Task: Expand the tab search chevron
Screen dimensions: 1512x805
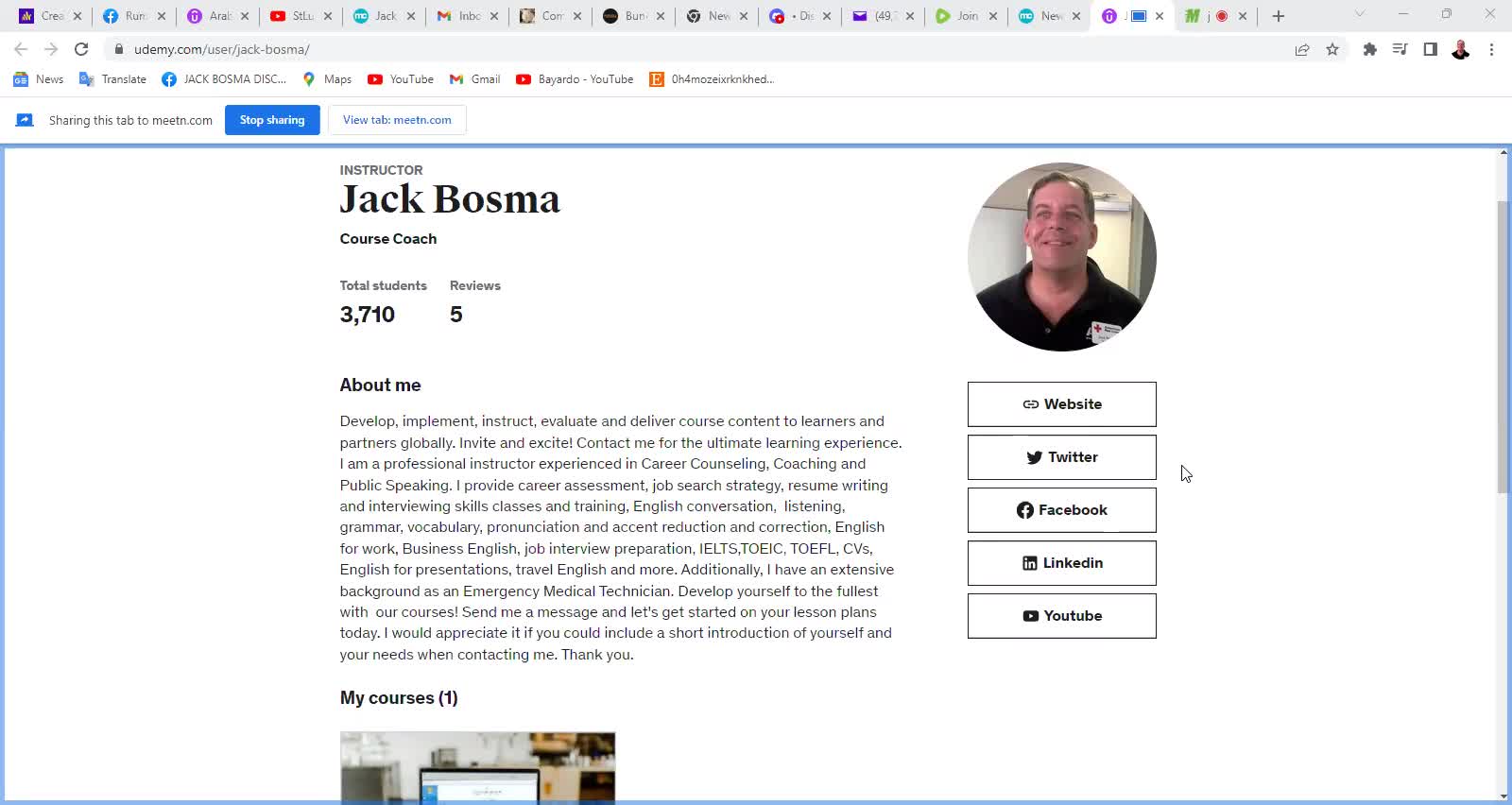Action: click(1360, 14)
